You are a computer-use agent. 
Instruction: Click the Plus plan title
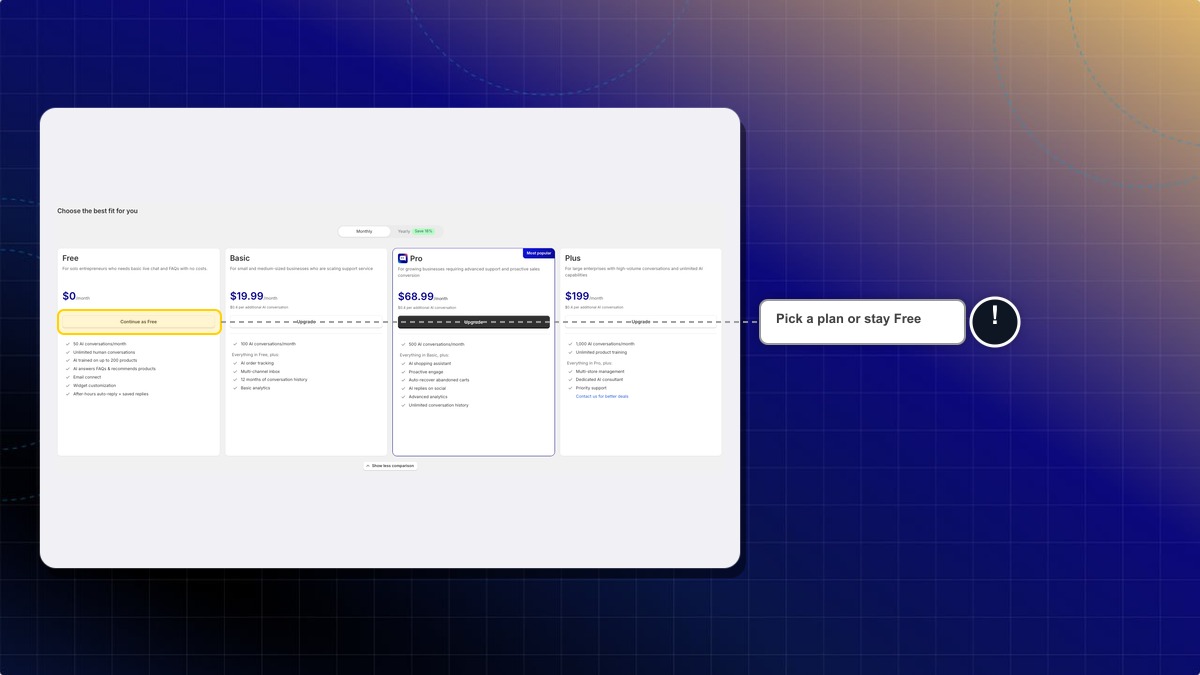[573, 258]
